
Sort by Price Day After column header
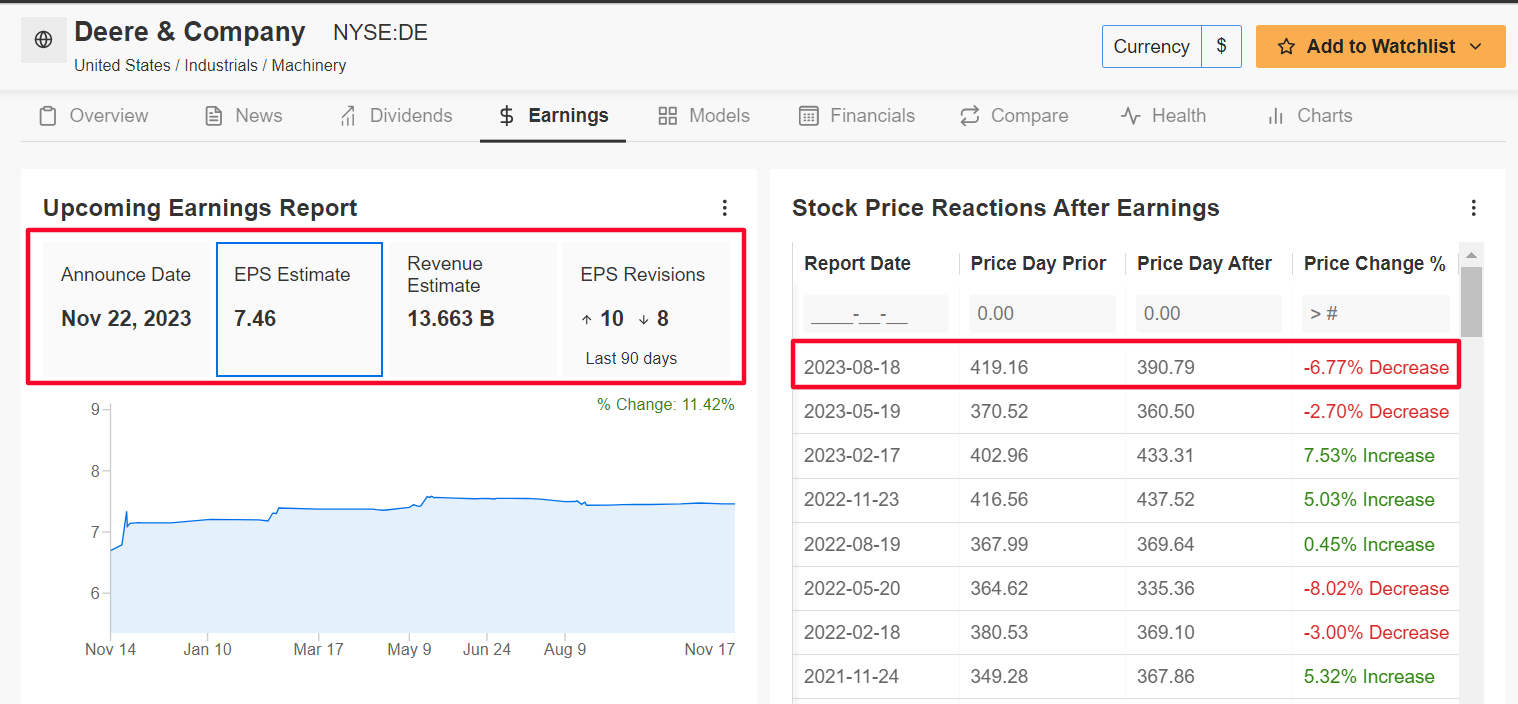[x=1204, y=264]
